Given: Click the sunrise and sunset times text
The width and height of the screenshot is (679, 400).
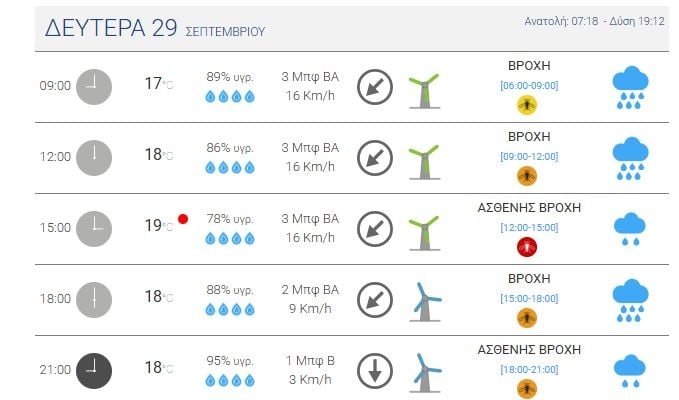Looking at the screenshot, I should click(595, 21).
